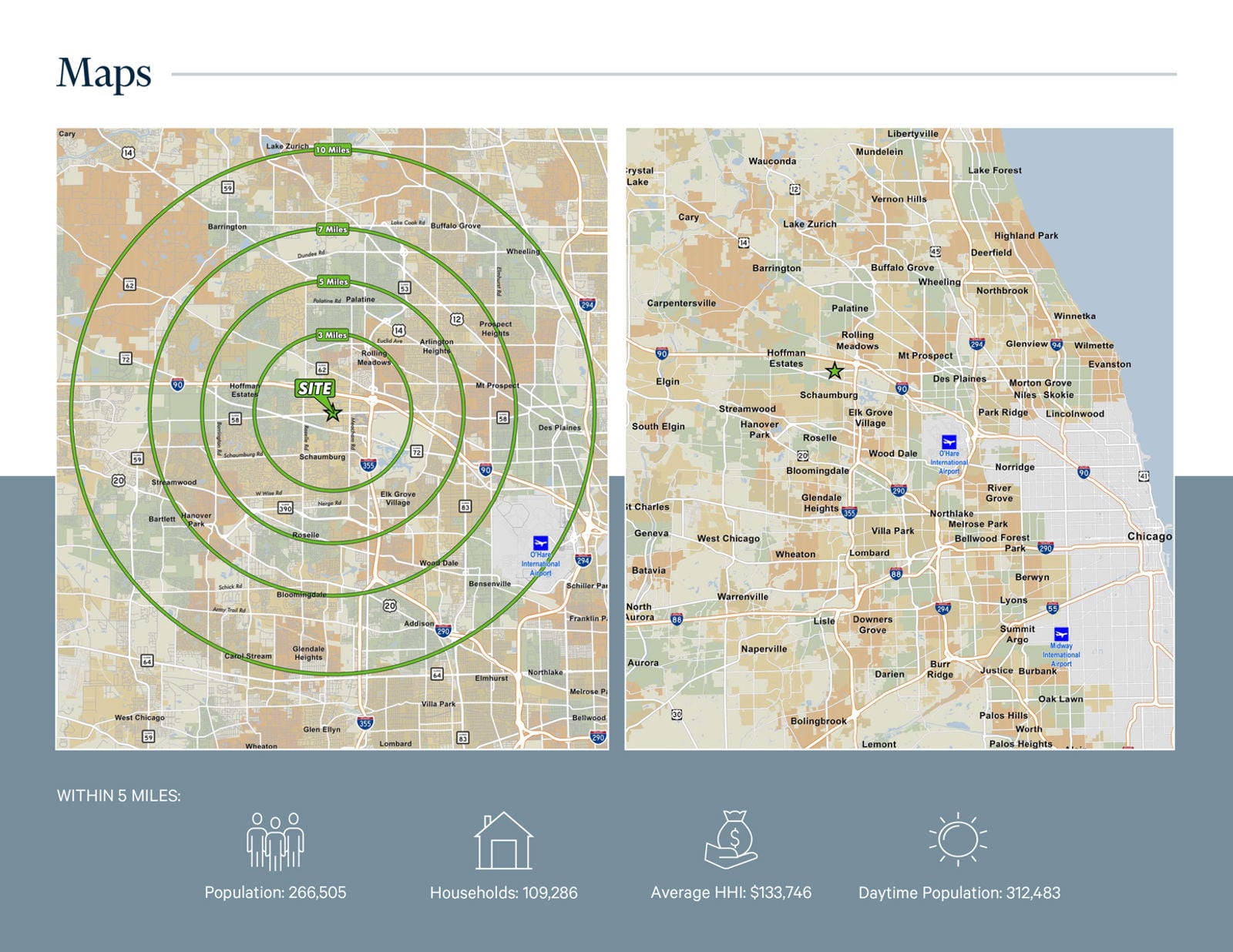The height and width of the screenshot is (952, 1233).
Task: Click the Daytime Population: 312,483 text
Action: click(959, 893)
